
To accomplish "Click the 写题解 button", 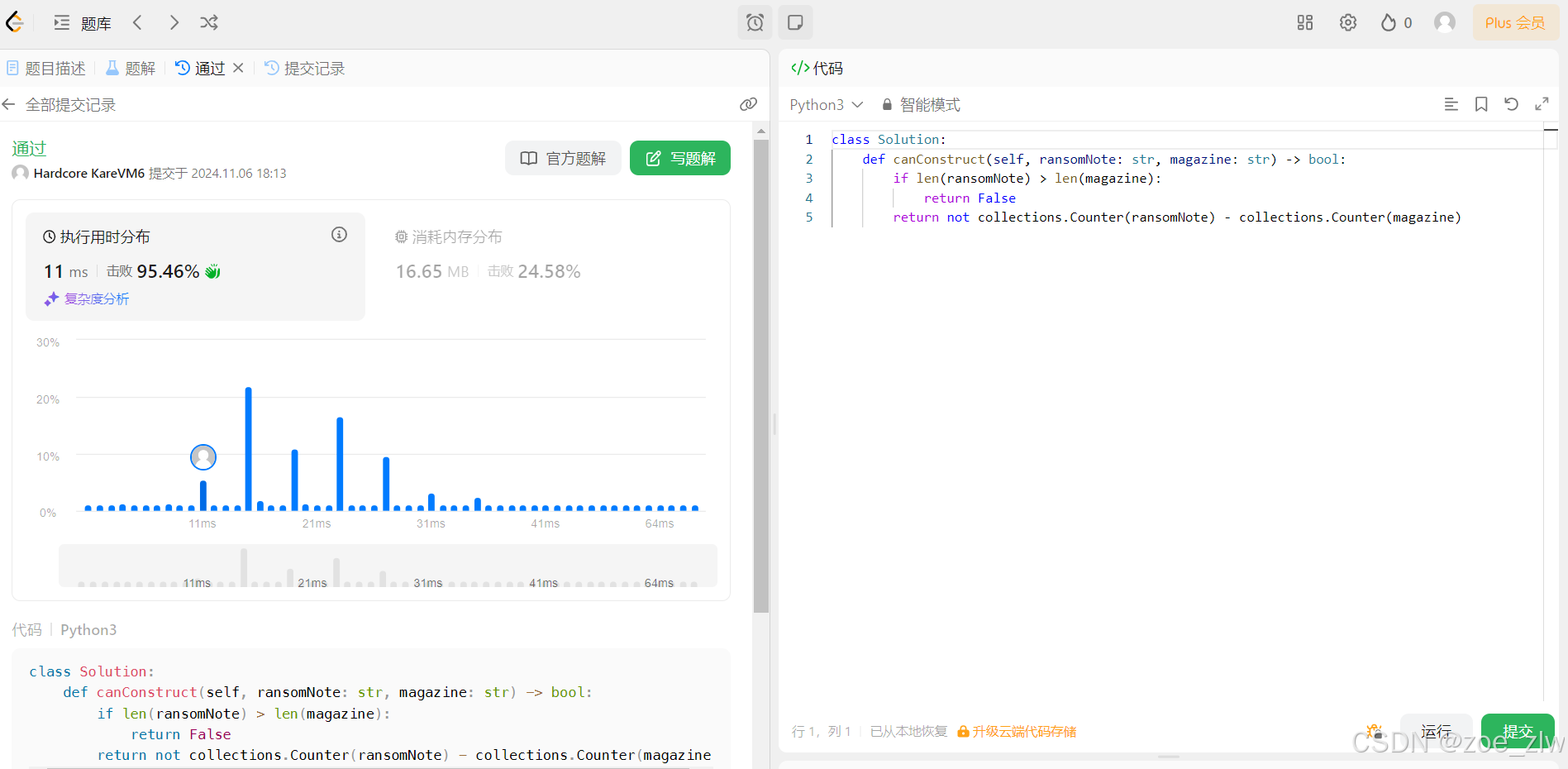I will (x=679, y=158).
